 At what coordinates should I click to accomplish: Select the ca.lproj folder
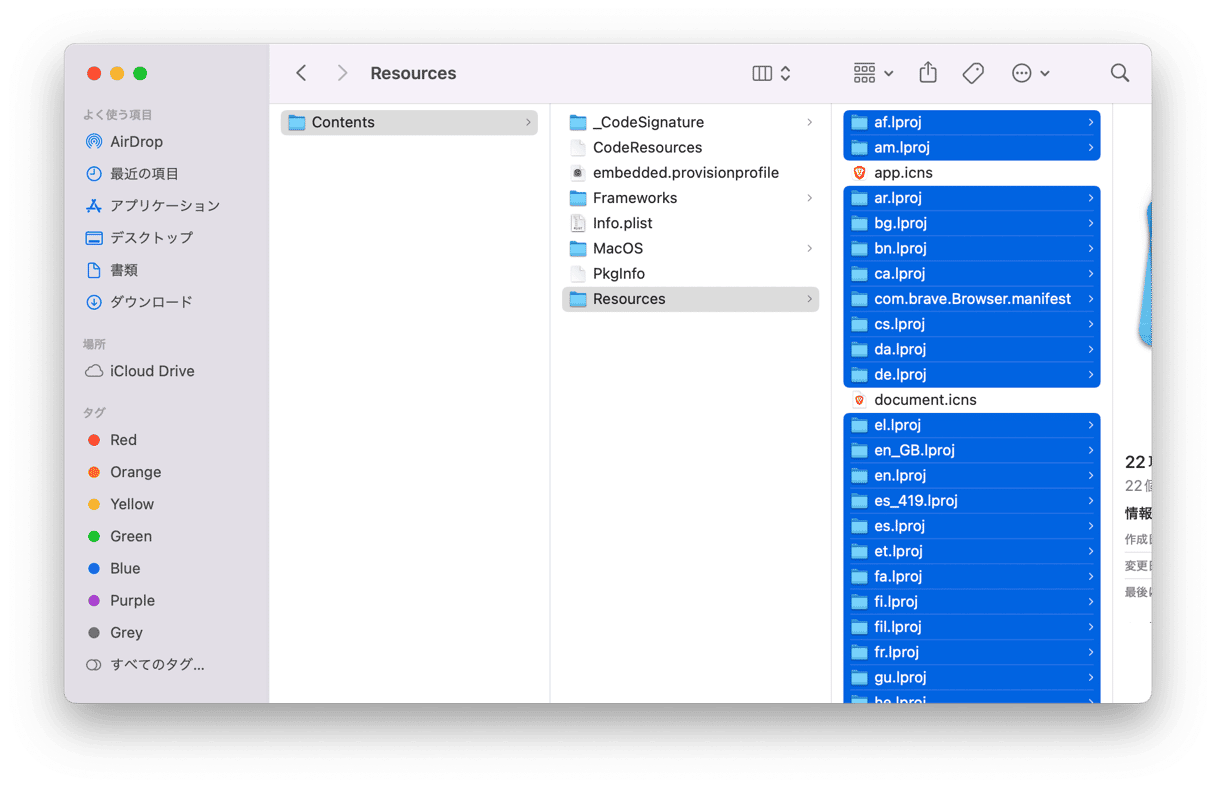tap(972, 274)
